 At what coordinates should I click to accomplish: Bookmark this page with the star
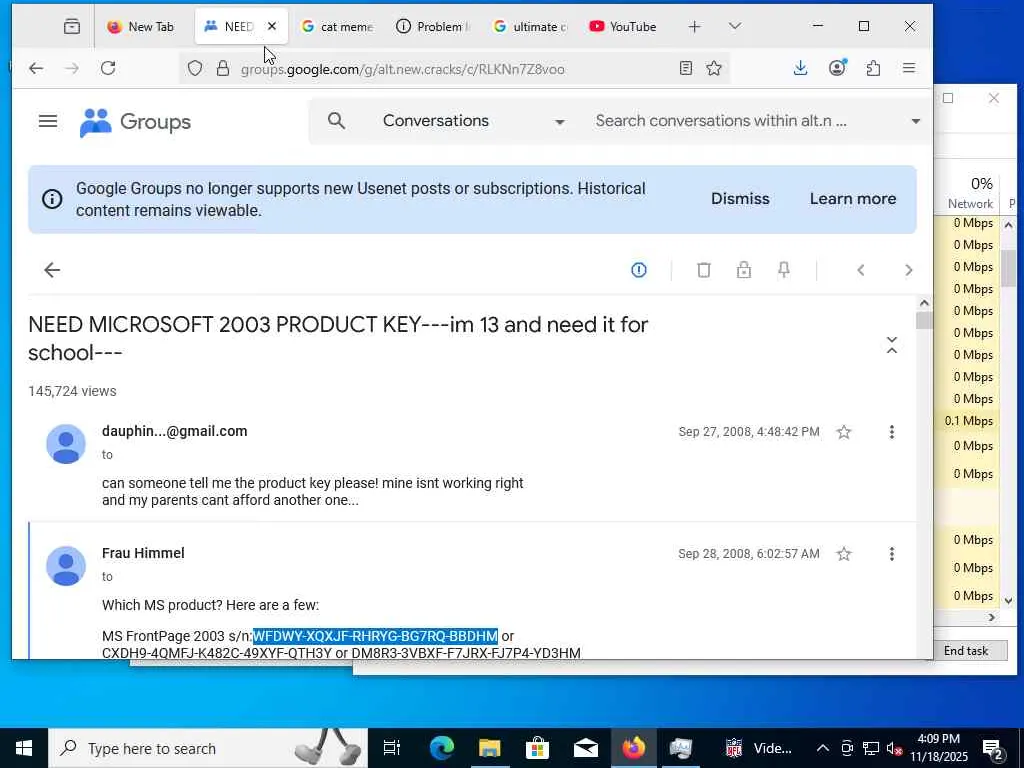[x=714, y=68]
